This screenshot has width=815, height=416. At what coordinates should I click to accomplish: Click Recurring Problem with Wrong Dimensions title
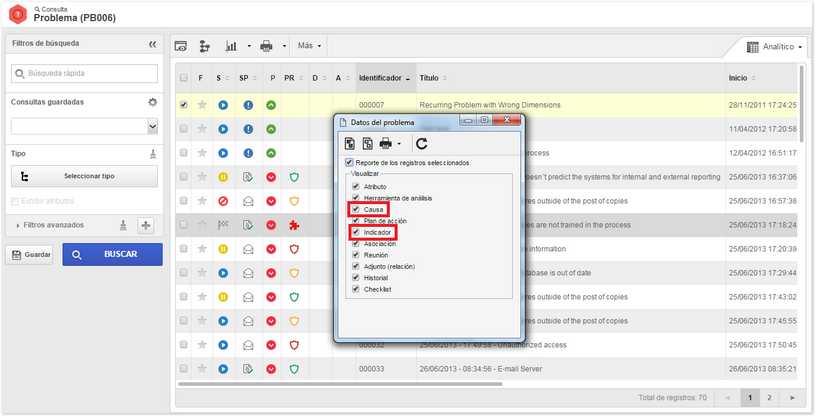click(x=490, y=105)
